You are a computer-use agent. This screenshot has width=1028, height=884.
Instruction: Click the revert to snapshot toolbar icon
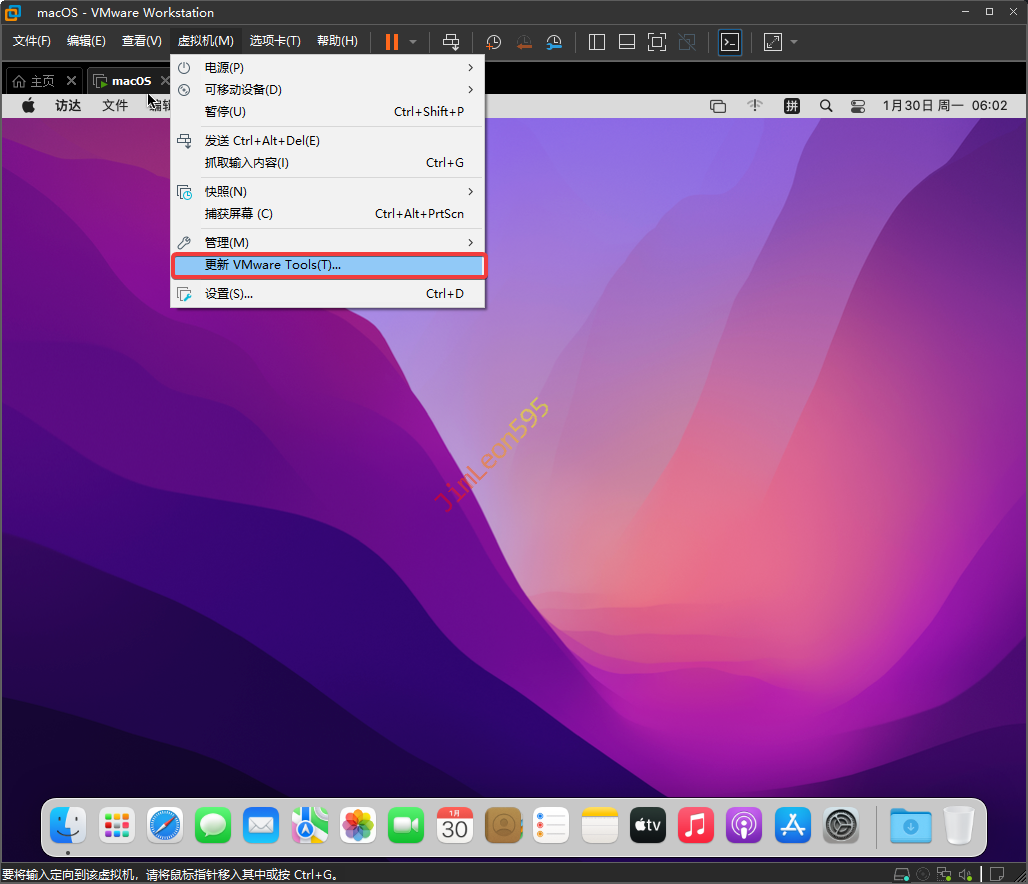tap(524, 42)
